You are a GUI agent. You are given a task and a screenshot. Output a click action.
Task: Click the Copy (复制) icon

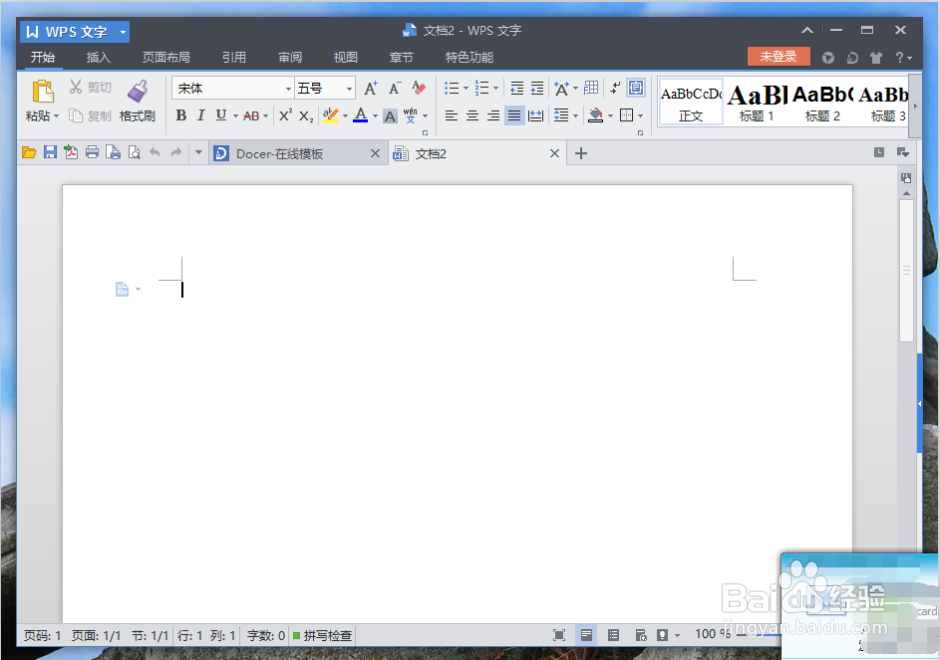coord(76,116)
